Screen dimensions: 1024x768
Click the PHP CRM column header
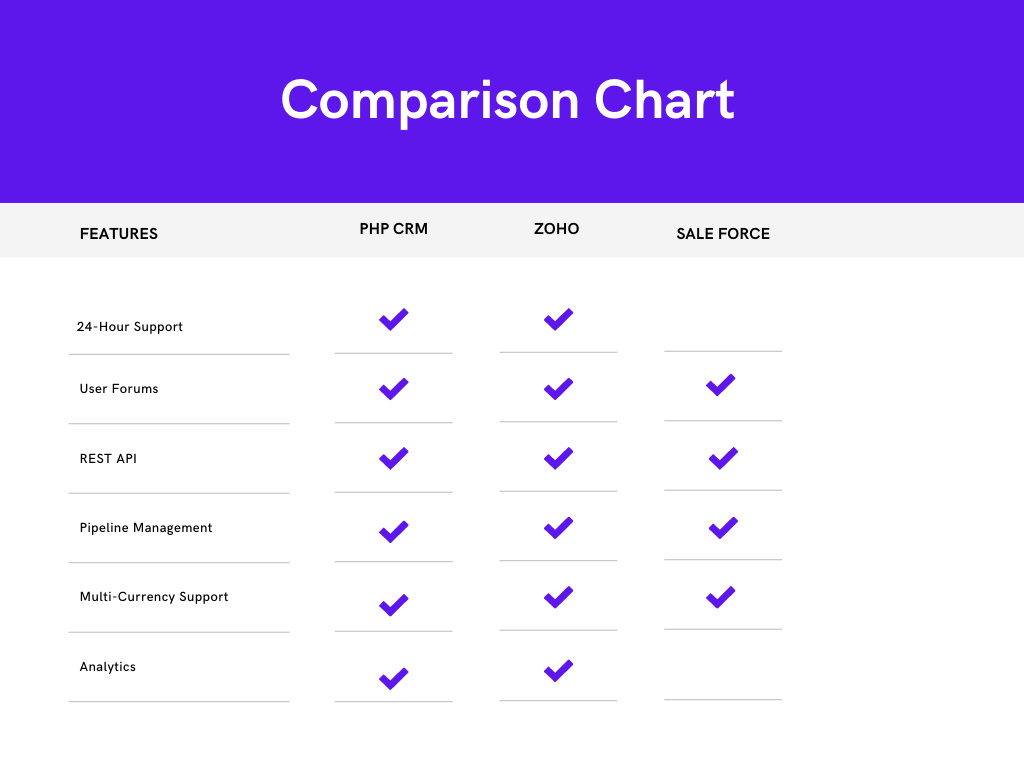coord(394,229)
